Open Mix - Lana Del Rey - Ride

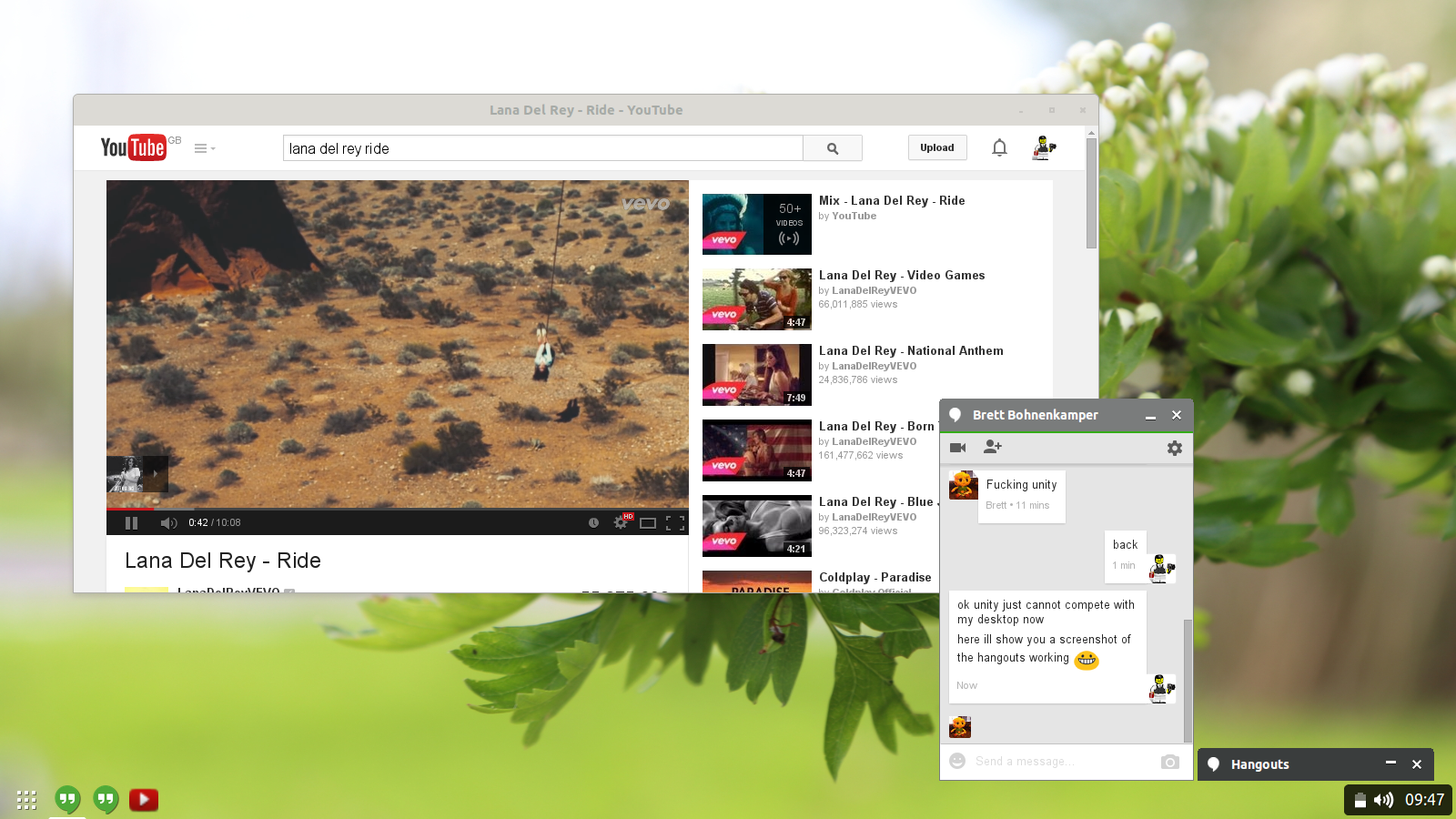[x=892, y=200]
